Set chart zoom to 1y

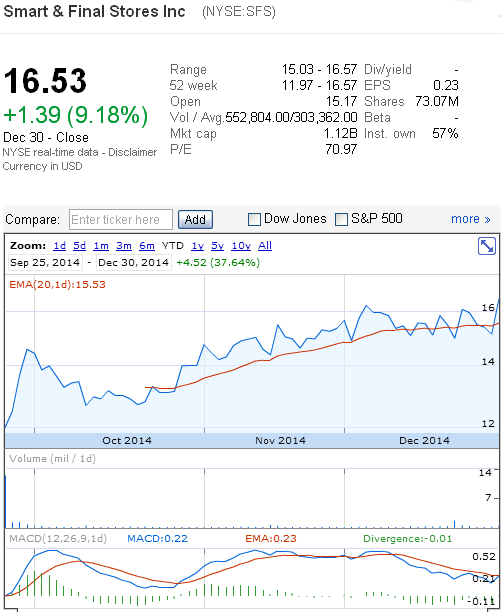point(197,246)
